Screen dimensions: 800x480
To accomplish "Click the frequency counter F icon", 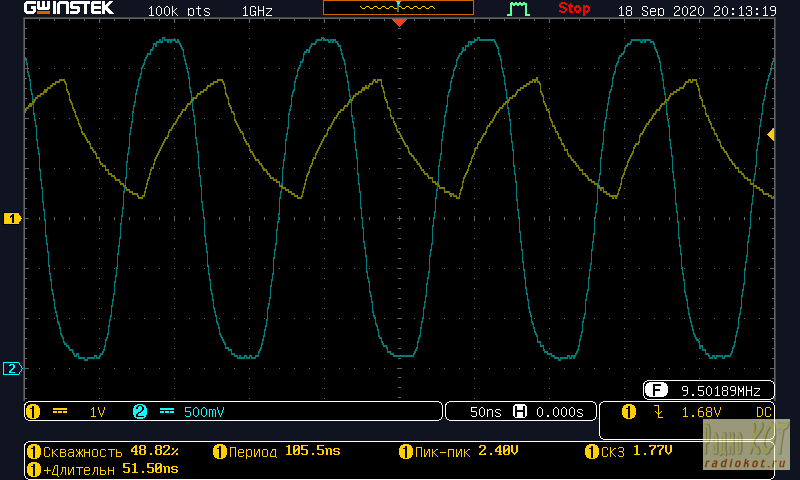I will click(x=657, y=390).
